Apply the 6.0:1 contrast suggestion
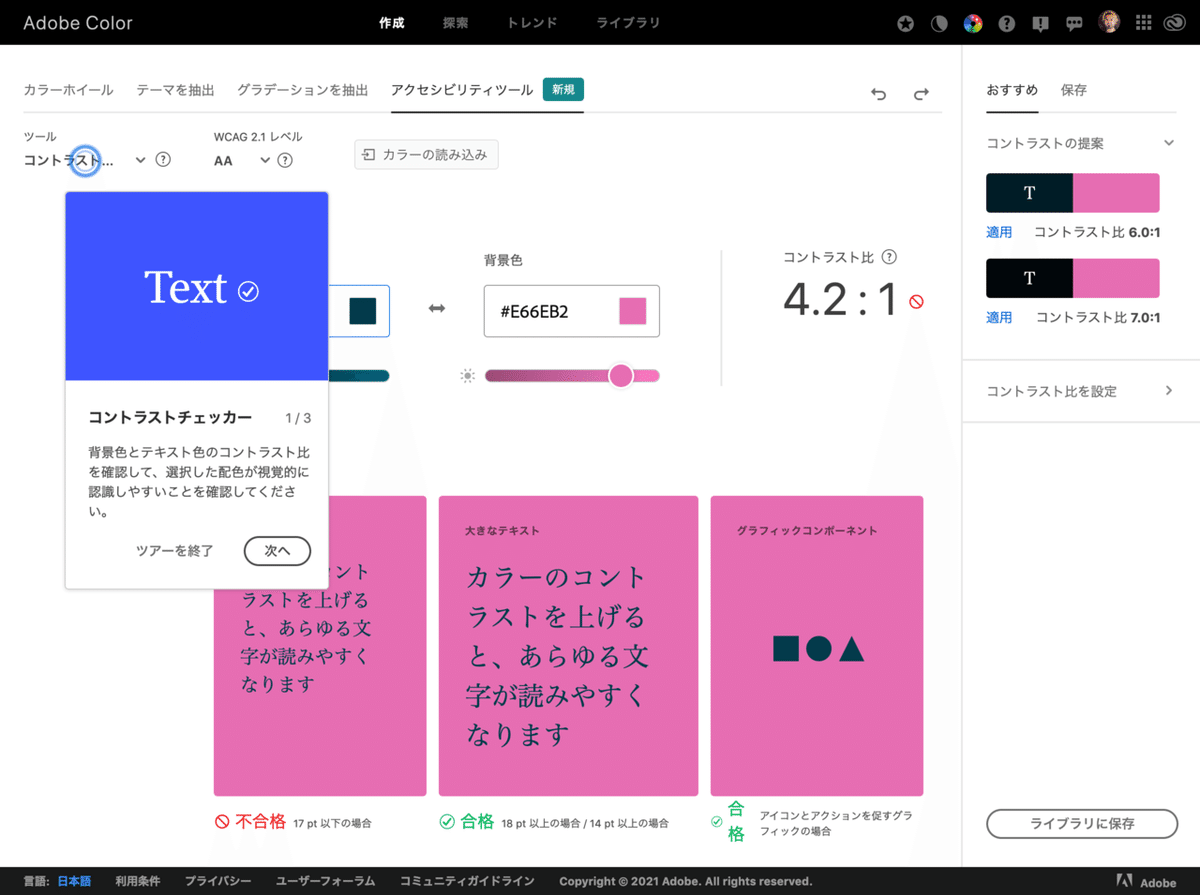 [999, 232]
